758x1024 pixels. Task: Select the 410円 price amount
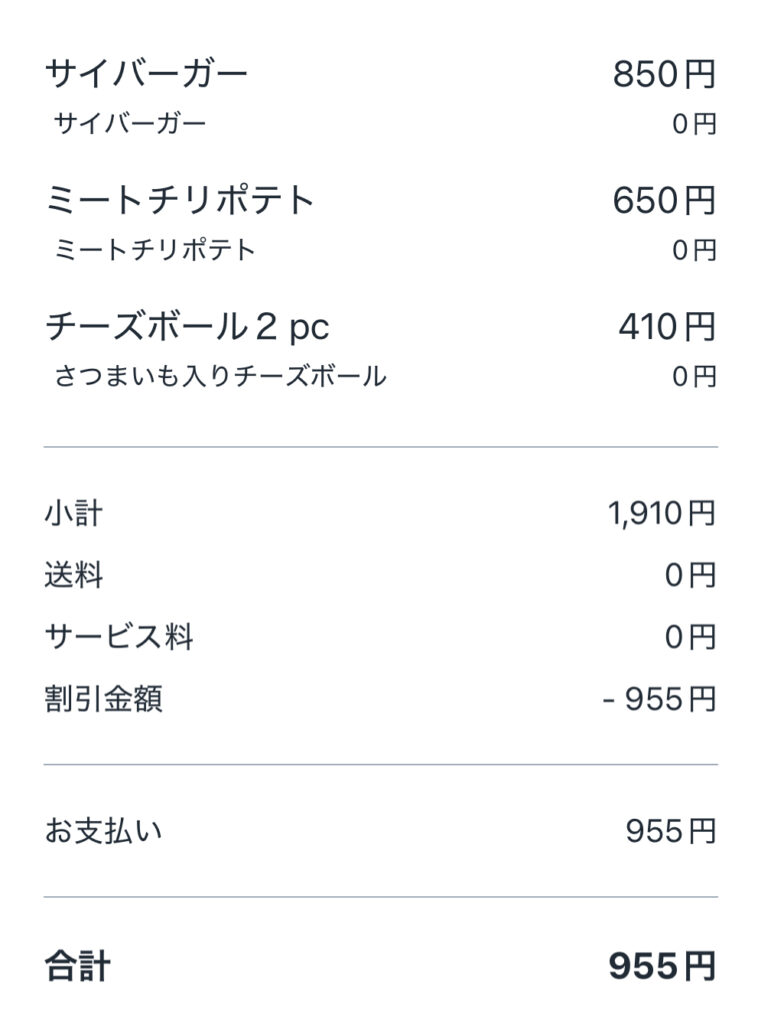(667, 327)
